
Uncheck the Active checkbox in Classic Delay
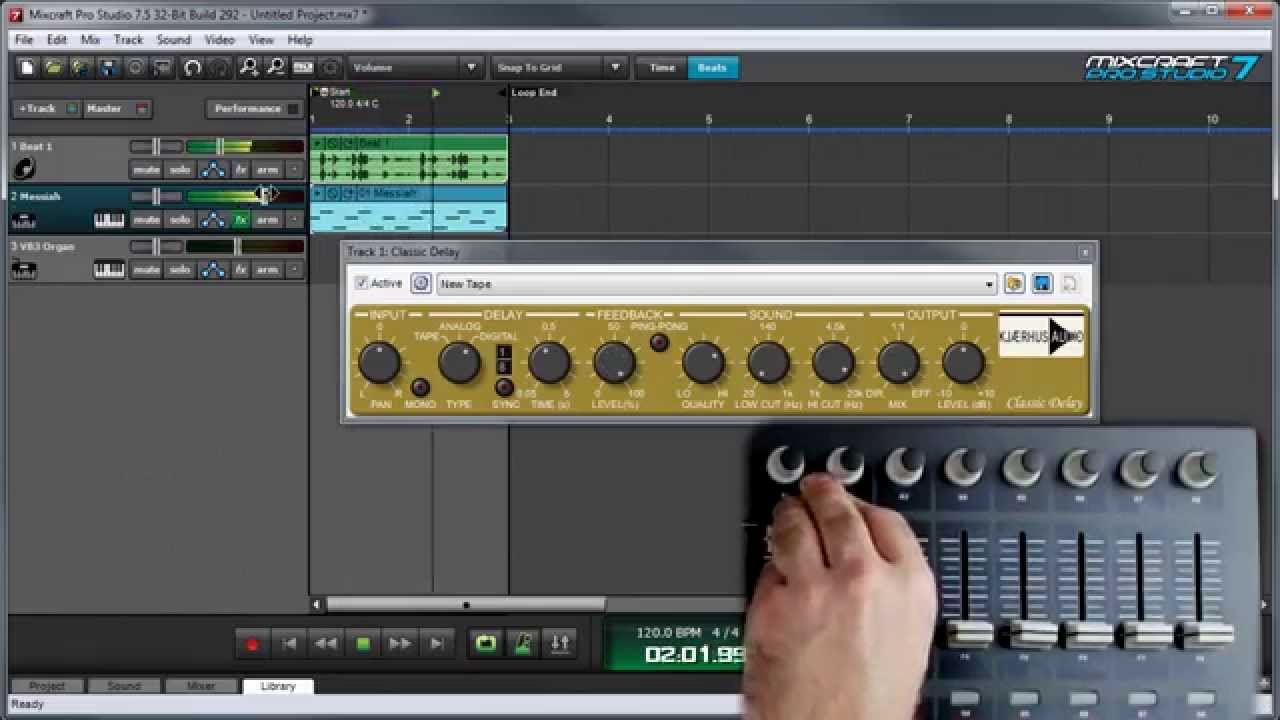point(362,284)
